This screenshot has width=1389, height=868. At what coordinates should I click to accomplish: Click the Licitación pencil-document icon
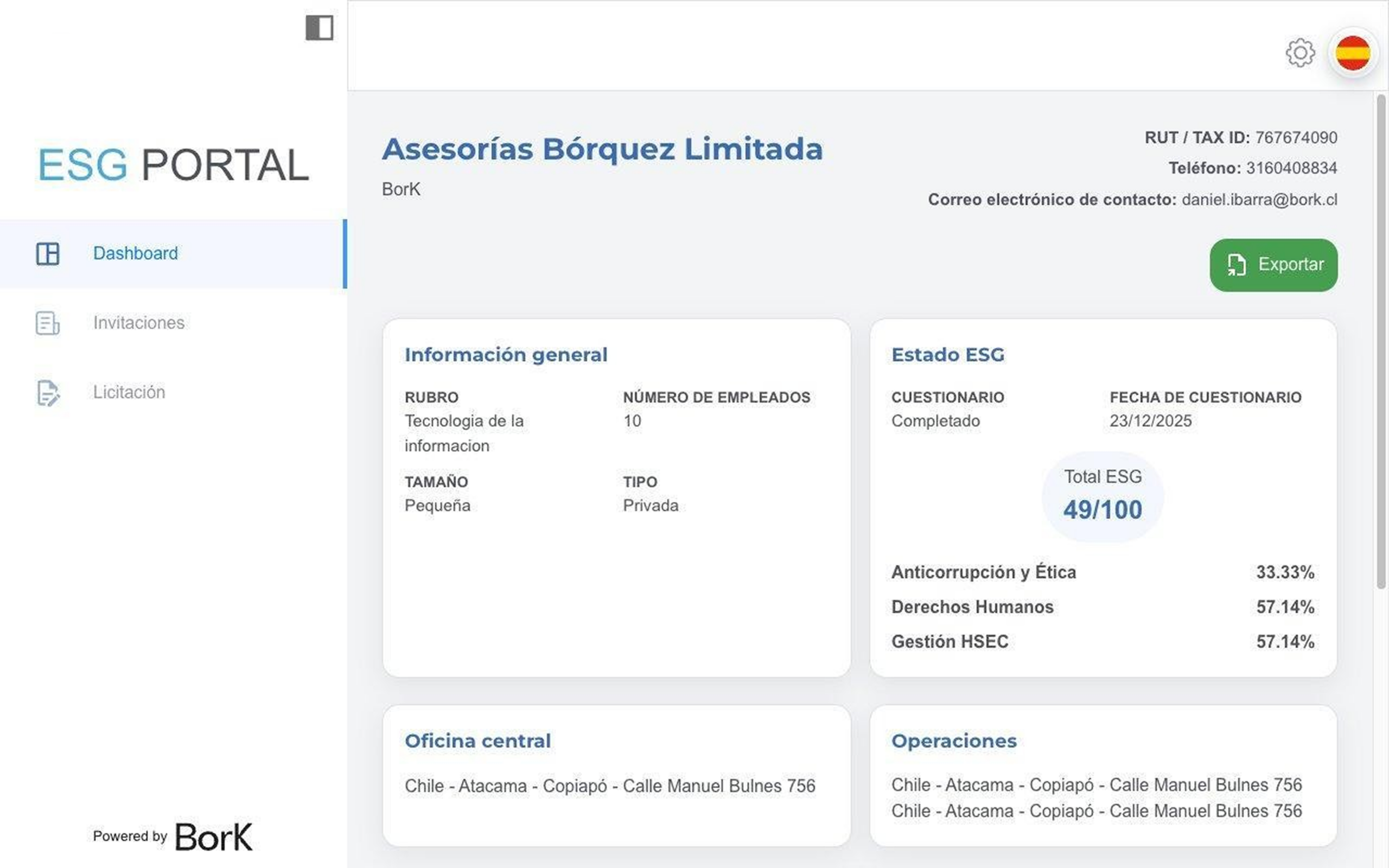[48, 393]
